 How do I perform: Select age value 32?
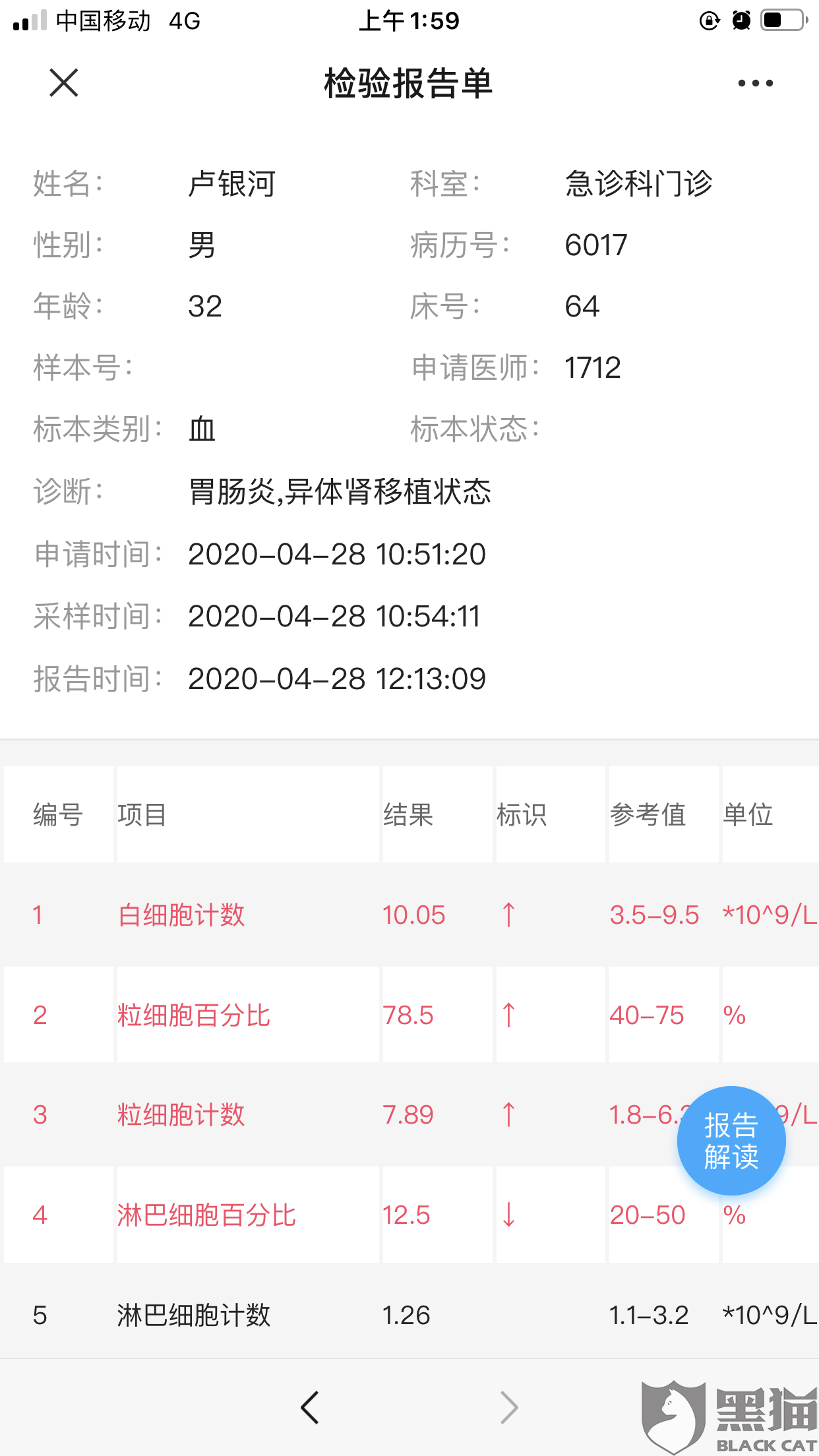205,307
